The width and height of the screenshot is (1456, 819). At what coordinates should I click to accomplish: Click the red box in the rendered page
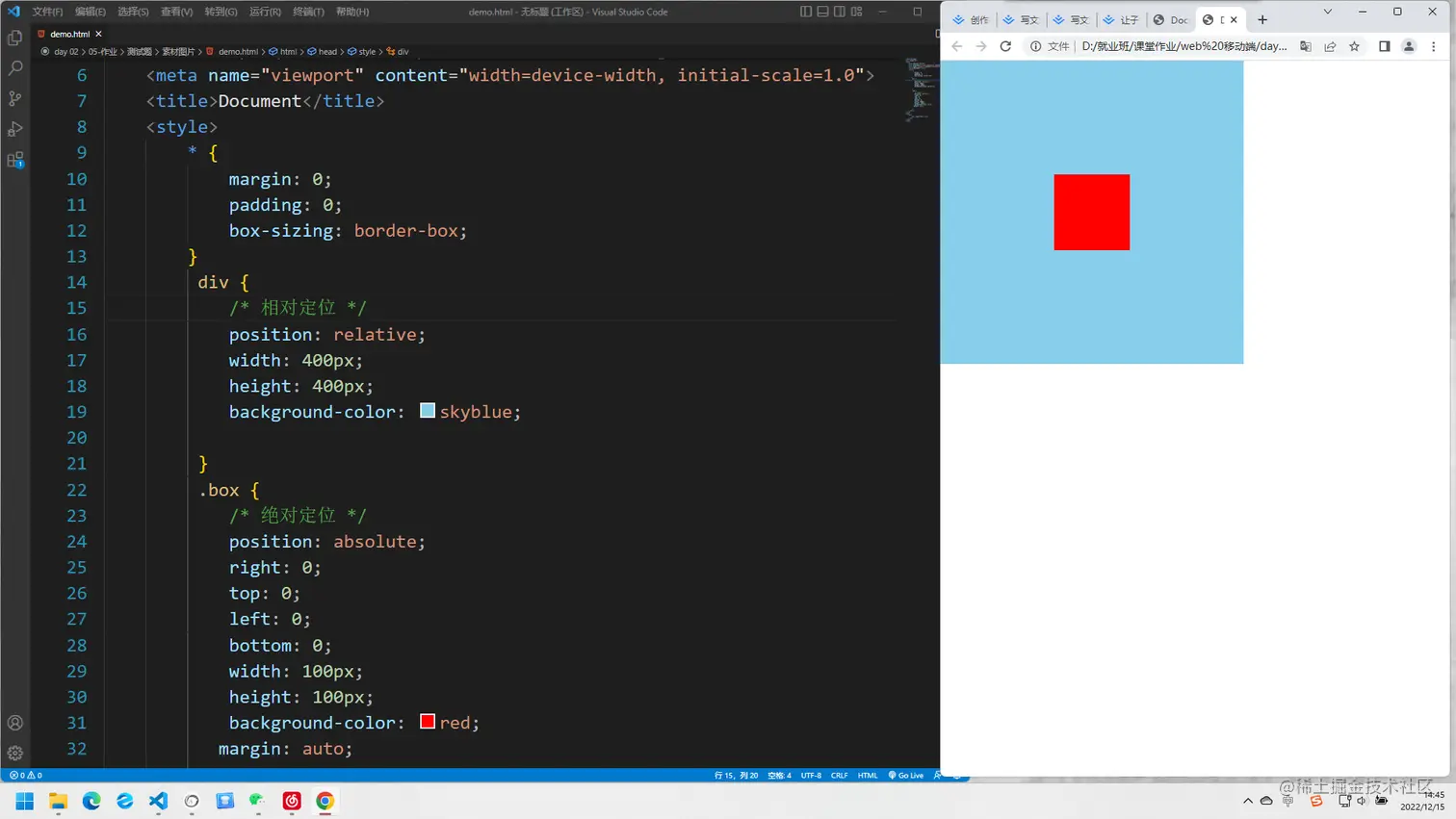1092,212
